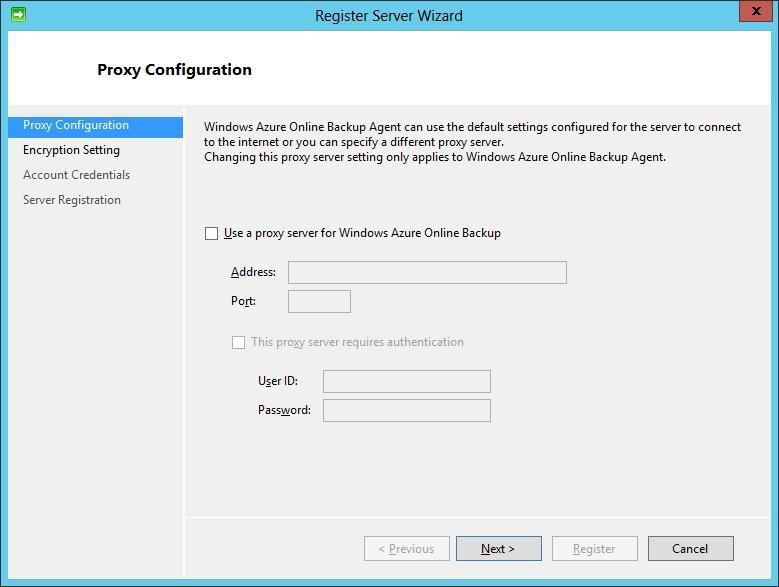Click the Register Server Wizard title text

point(389,16)
